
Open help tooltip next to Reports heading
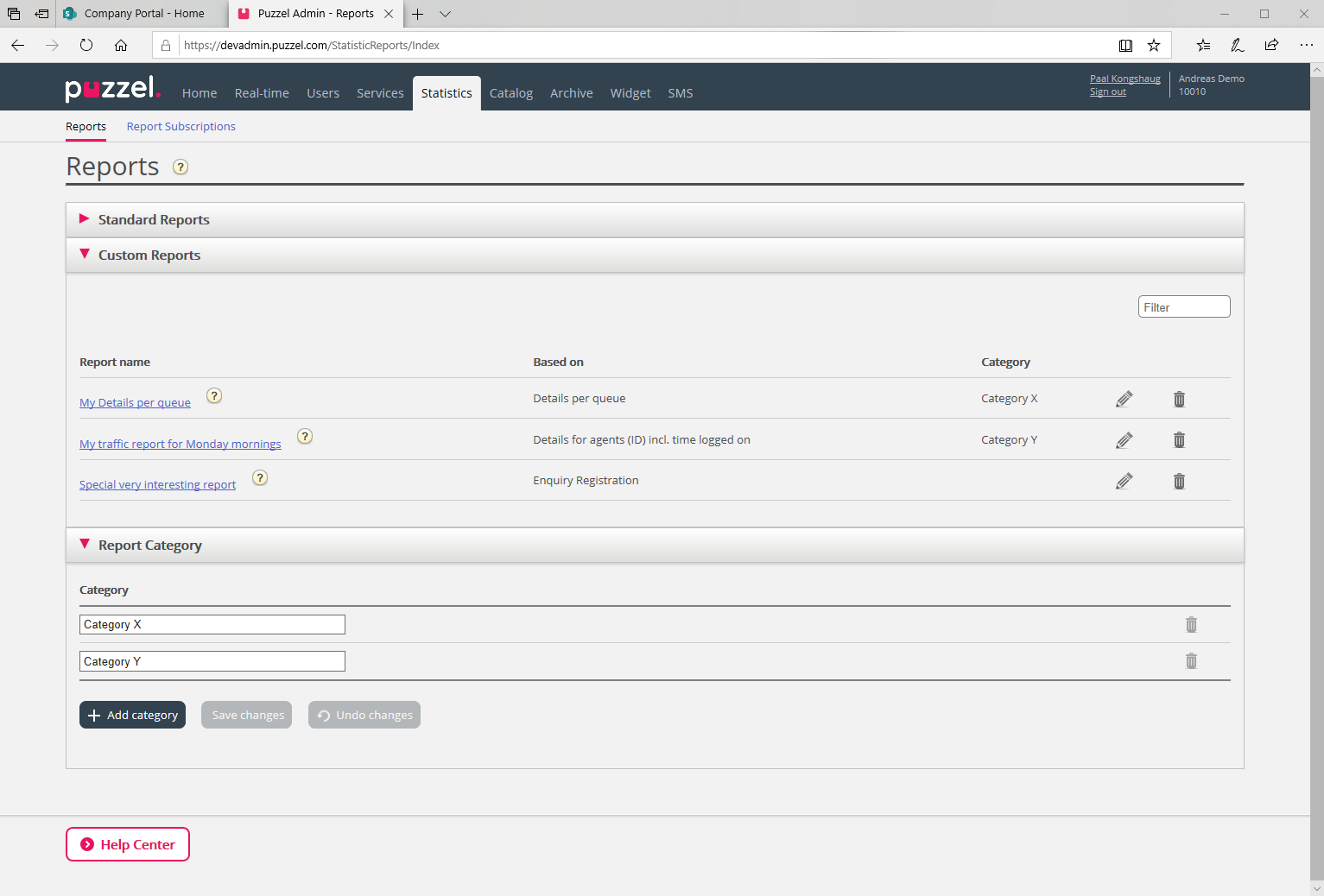[181, 167]
